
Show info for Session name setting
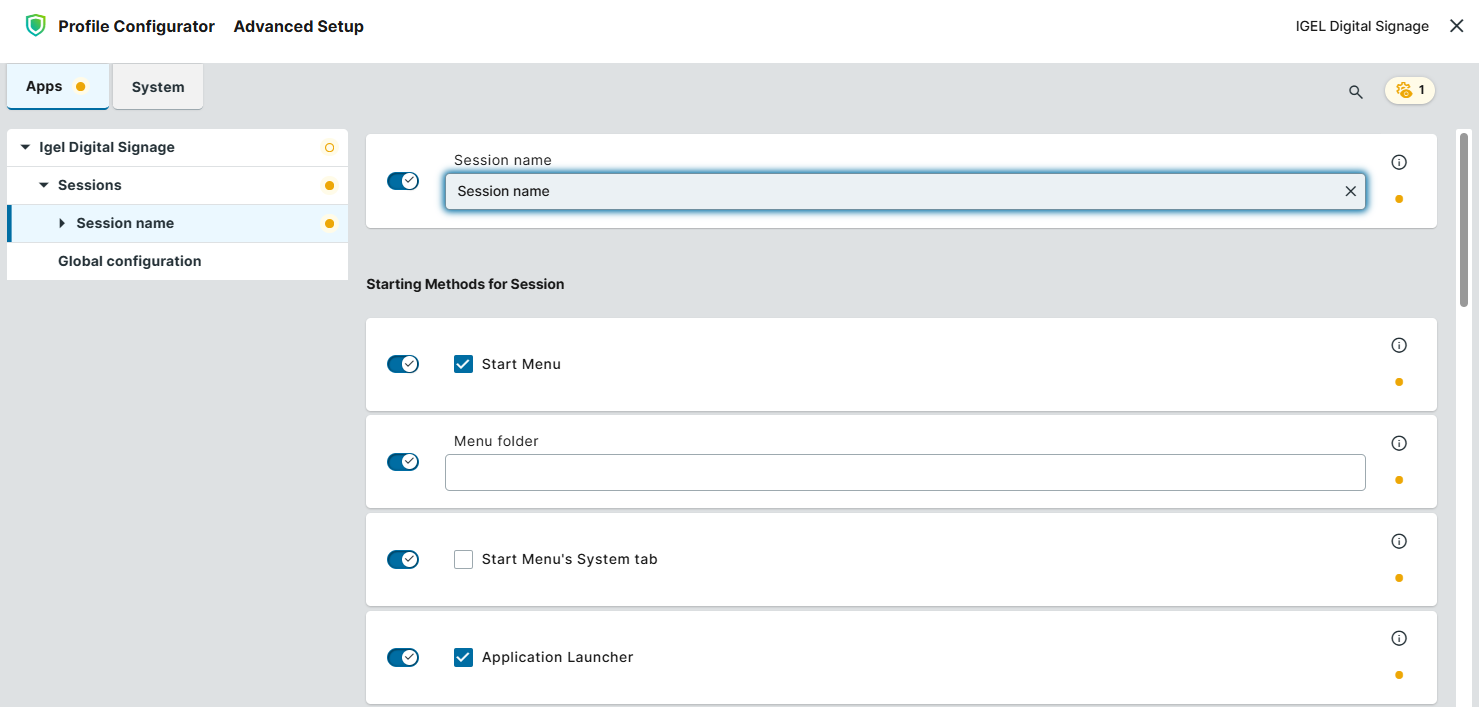coord(1399,162)
